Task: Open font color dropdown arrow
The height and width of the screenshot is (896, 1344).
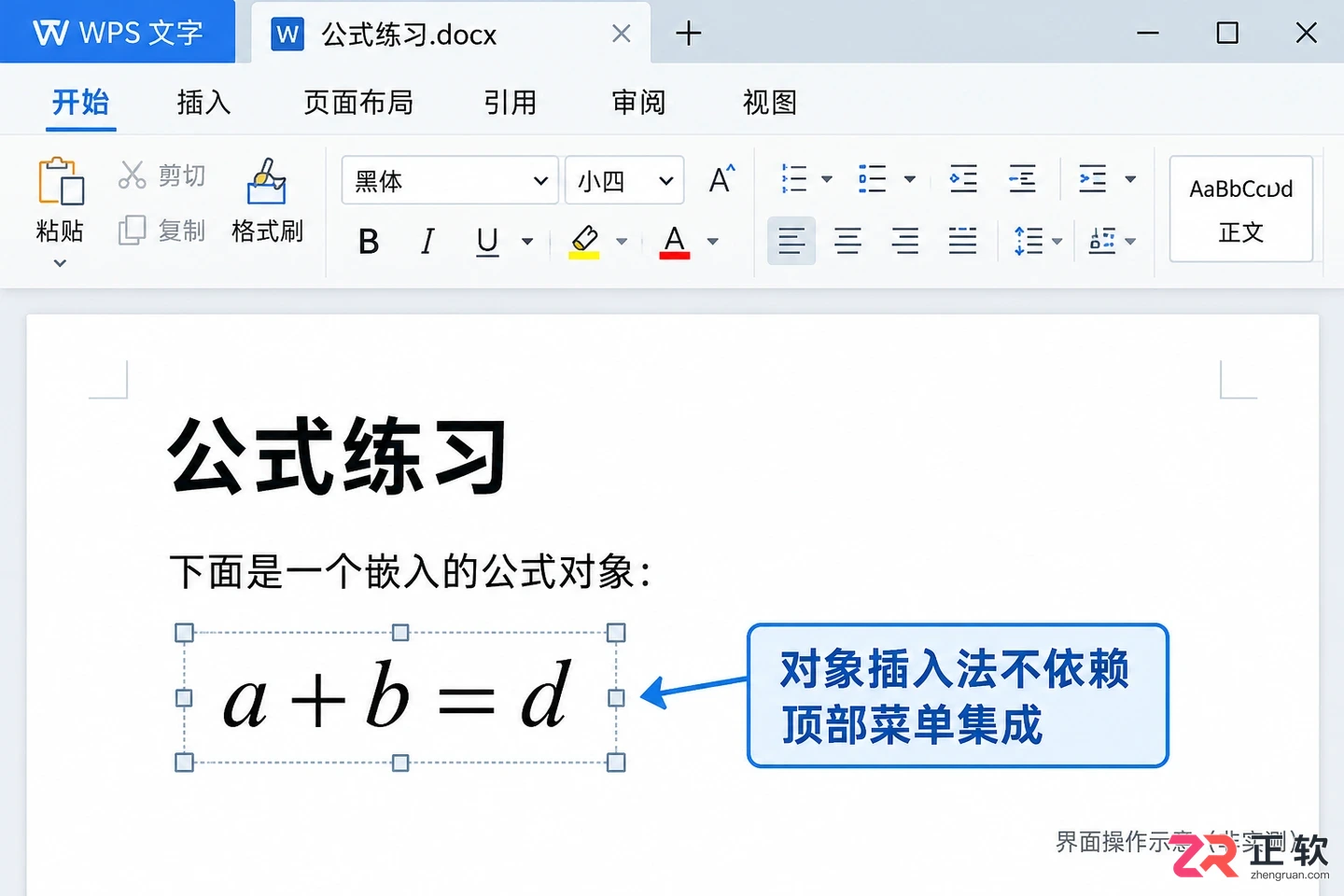Action: click(x=713, y=242)
